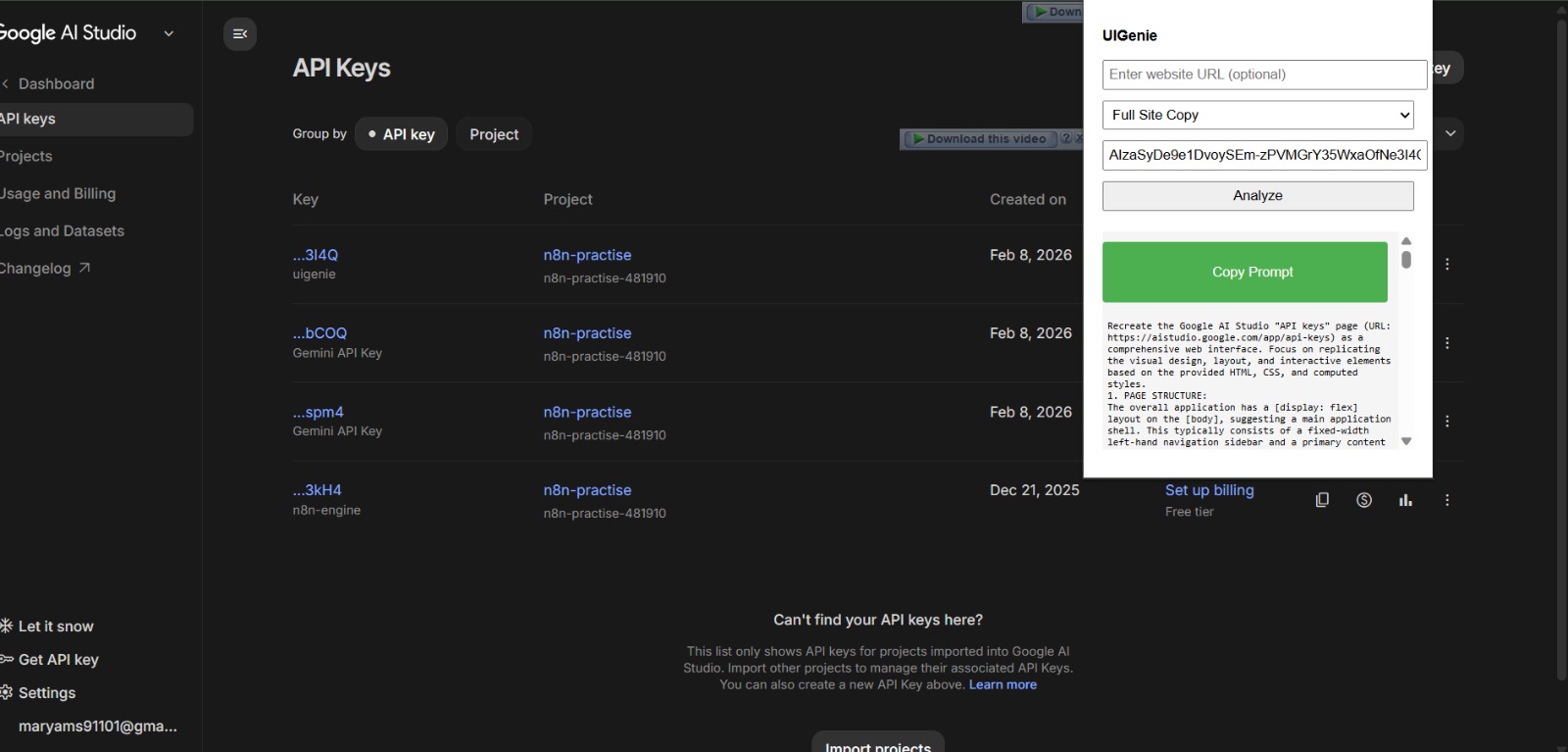
Task: Click Settings in the sidebar
Action: coord(47,693)
